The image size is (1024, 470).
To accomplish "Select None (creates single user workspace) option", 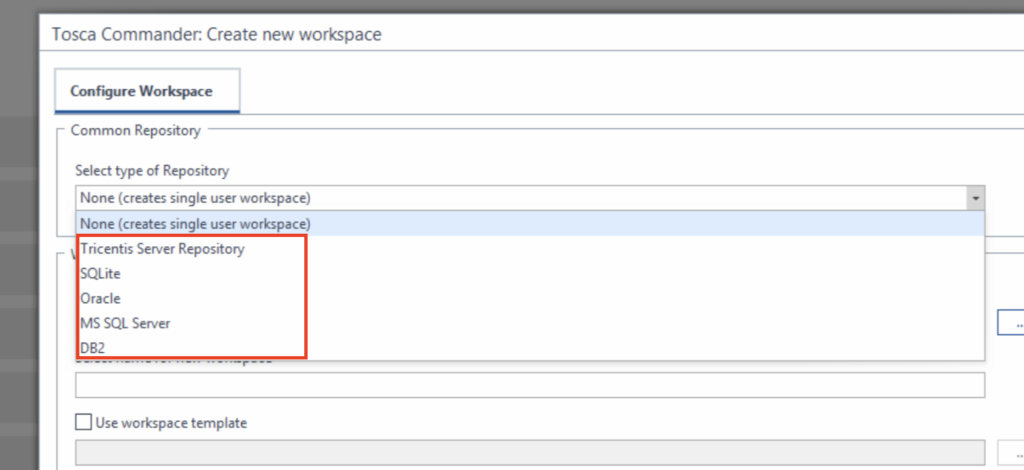I will (530, 224).
